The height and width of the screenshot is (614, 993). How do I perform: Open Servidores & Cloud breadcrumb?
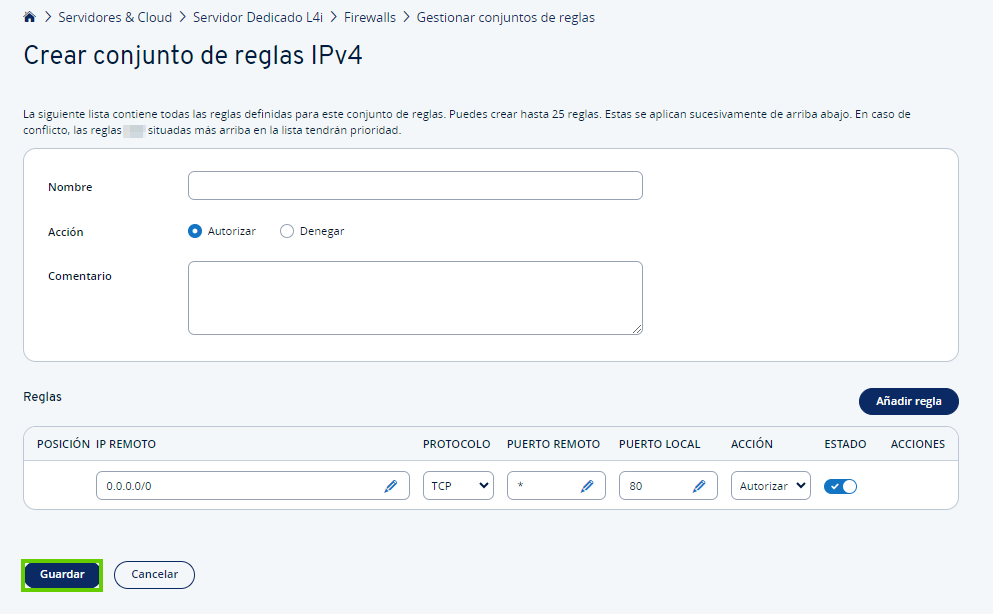pyautogui.click(x=115, y=17)
